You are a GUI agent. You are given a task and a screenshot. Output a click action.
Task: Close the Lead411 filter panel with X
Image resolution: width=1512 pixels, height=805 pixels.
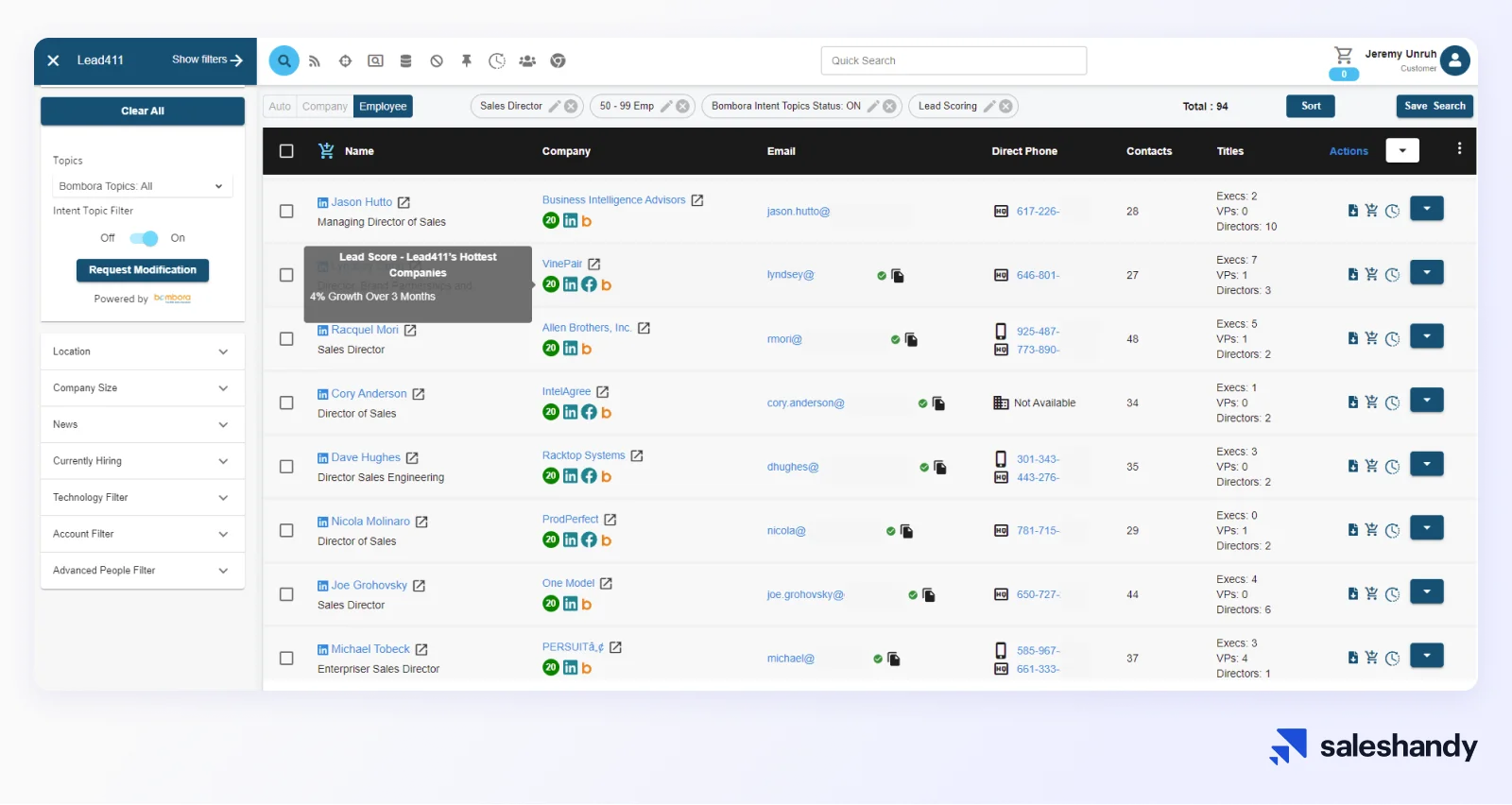(54, 60)
